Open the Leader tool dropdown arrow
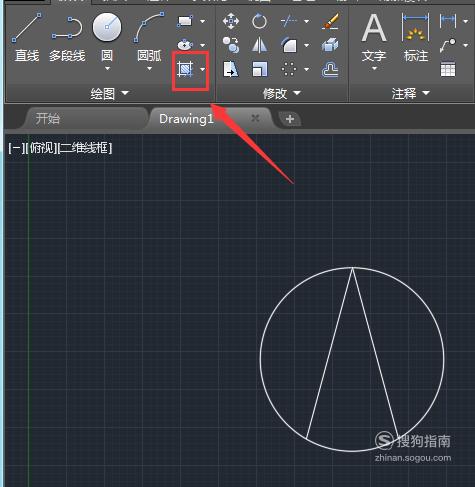Viewport: 475px width, 487px height. (x=466, y=45)
